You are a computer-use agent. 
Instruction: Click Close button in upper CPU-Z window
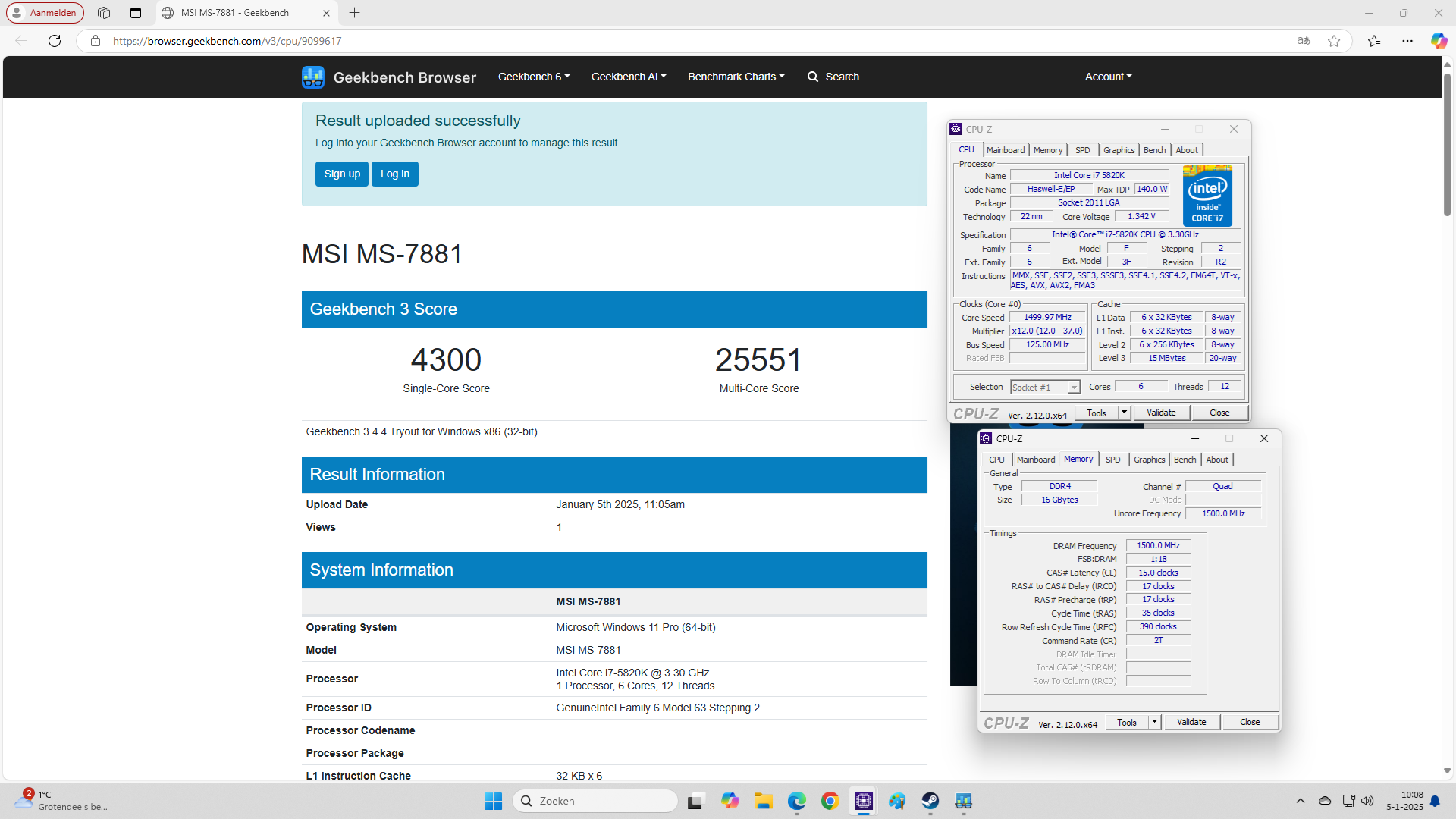(x=1219, y=413)
